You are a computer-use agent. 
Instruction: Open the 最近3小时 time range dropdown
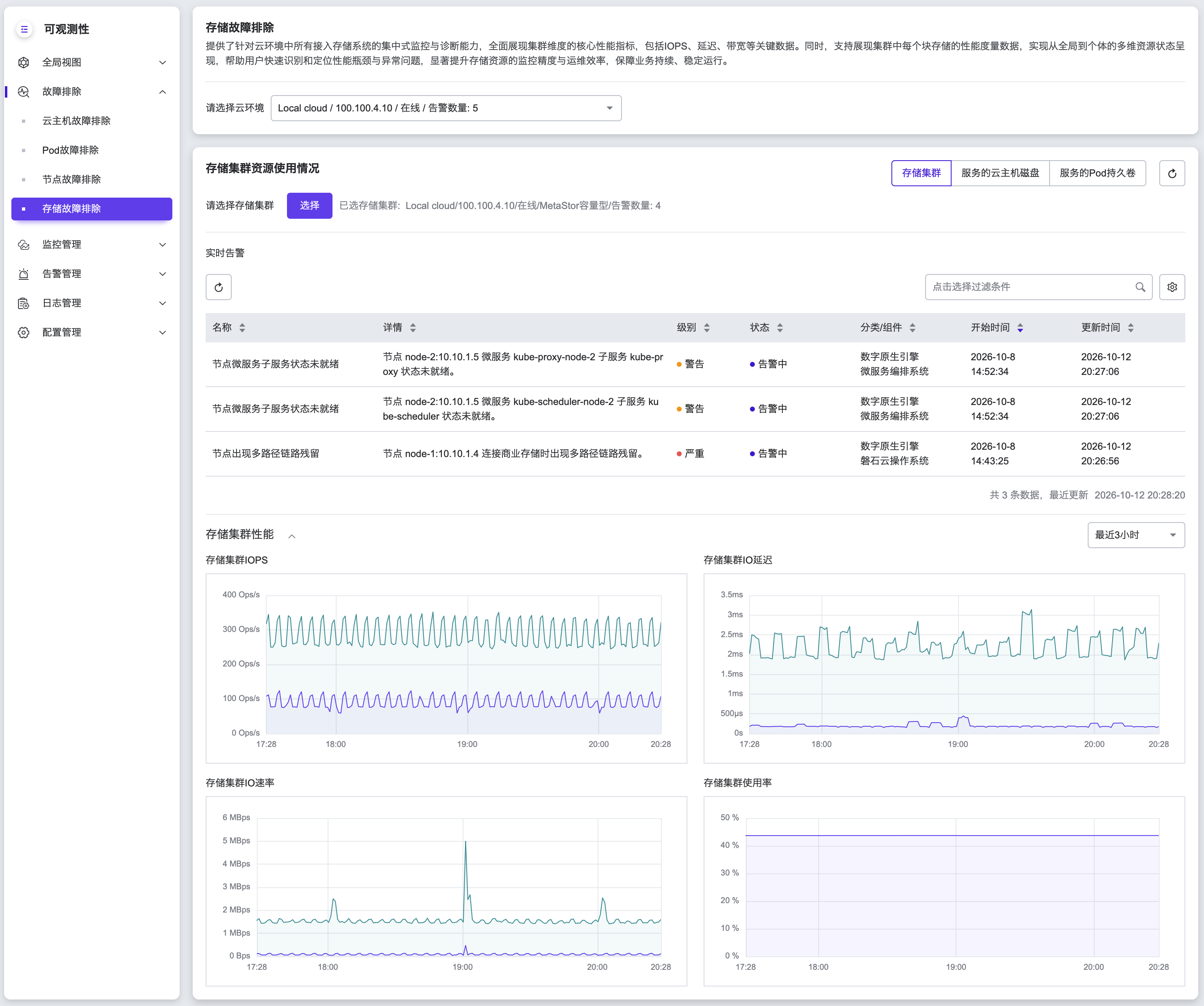coord(1136,535)
